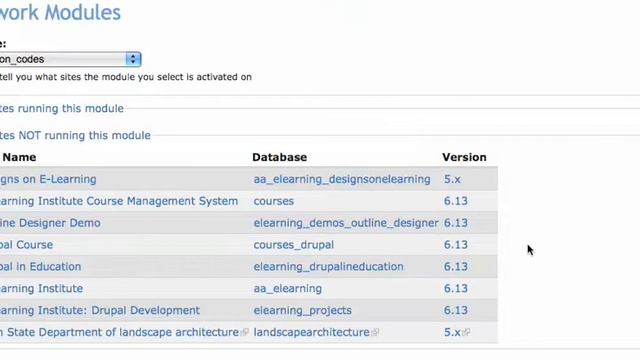Click the module activation description text
This screenshot has width=640, height=360.
[x=126, y=77]
